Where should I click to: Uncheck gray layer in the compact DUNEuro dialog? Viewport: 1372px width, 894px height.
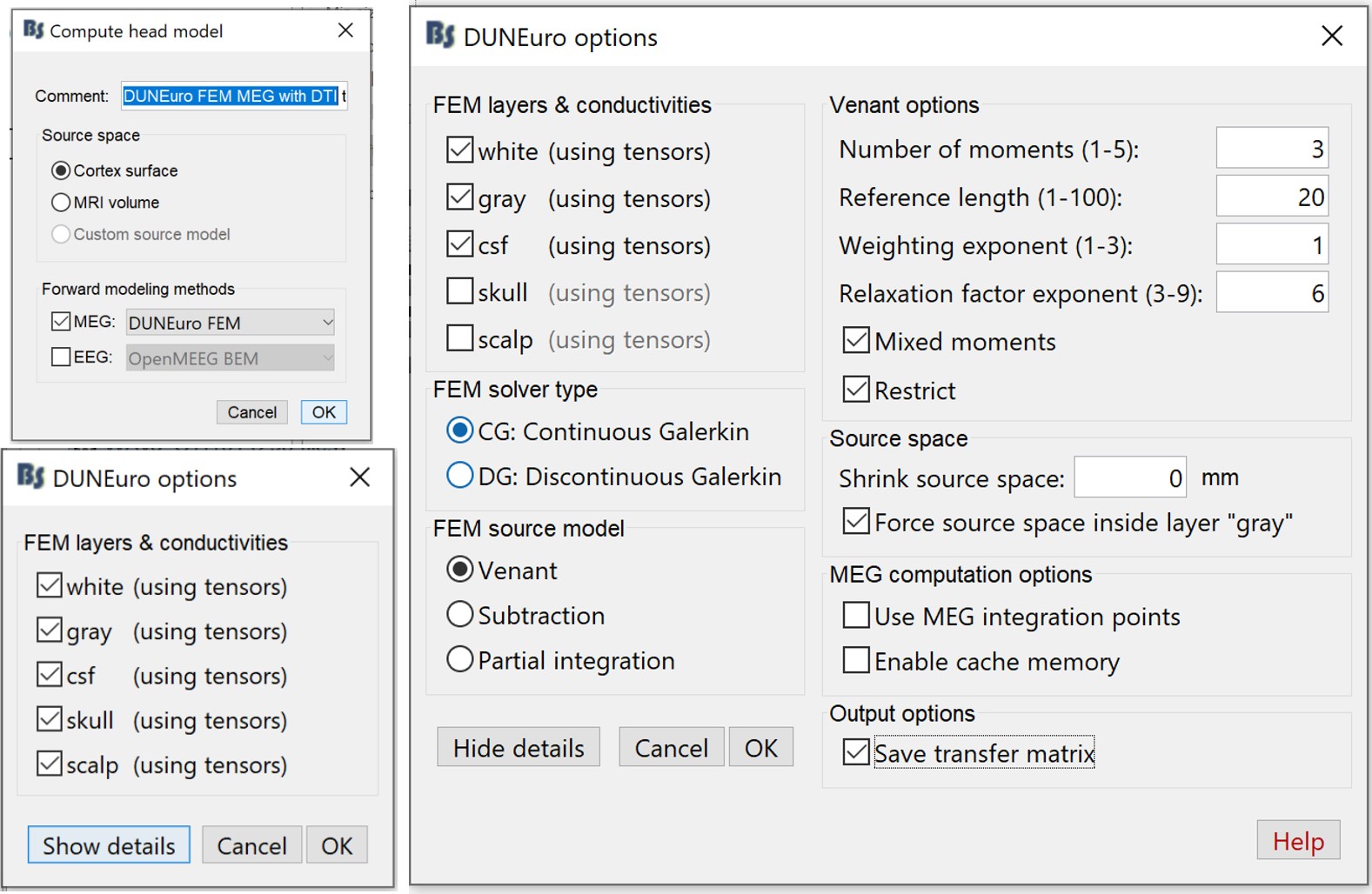(50, 630)
